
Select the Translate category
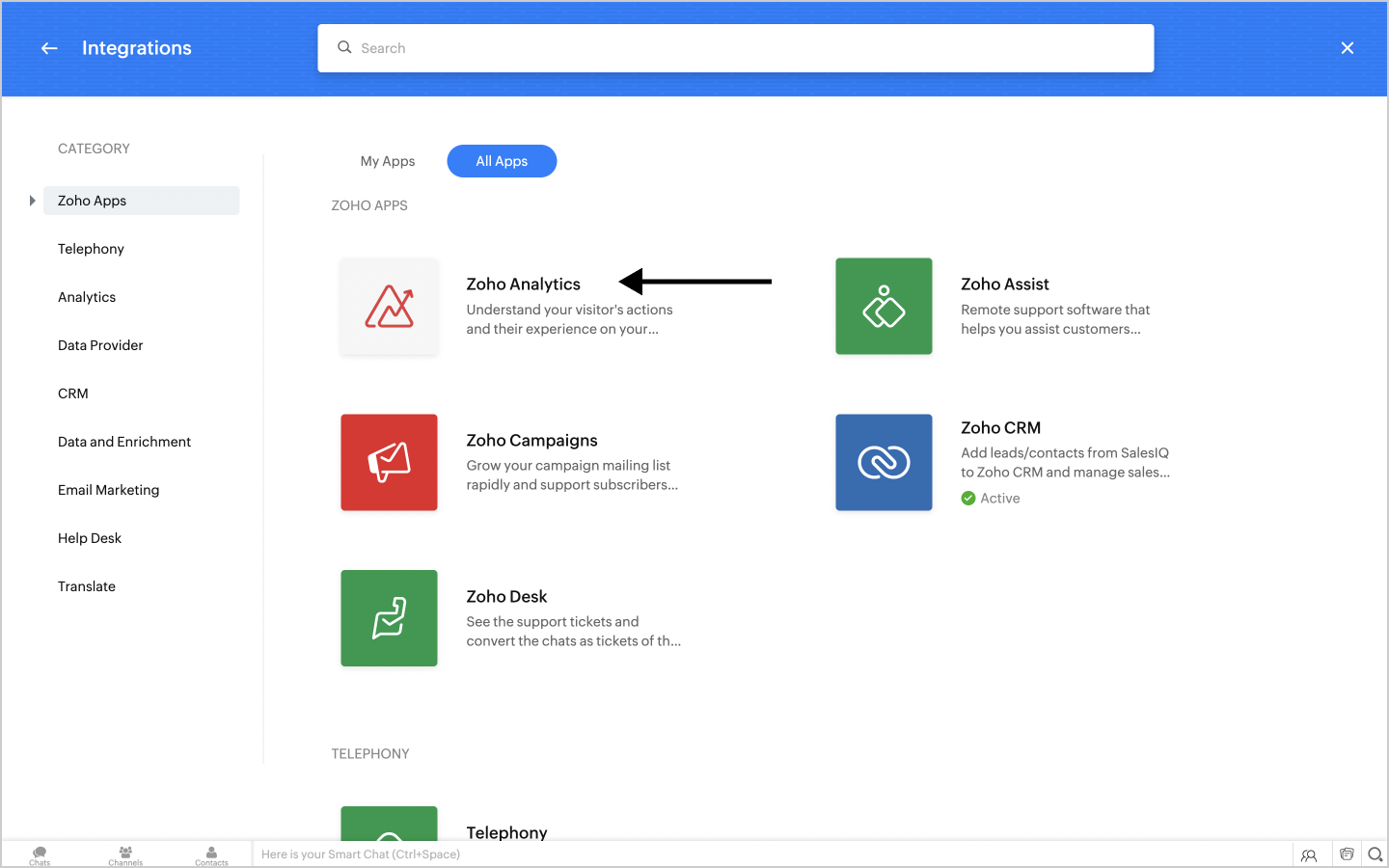[87, 586]
